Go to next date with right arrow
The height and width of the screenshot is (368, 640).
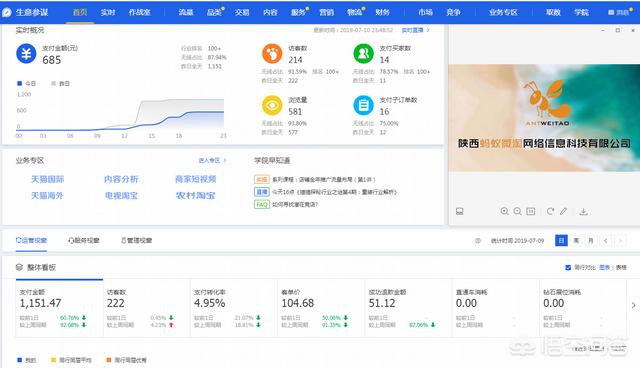tap(620, 241)
